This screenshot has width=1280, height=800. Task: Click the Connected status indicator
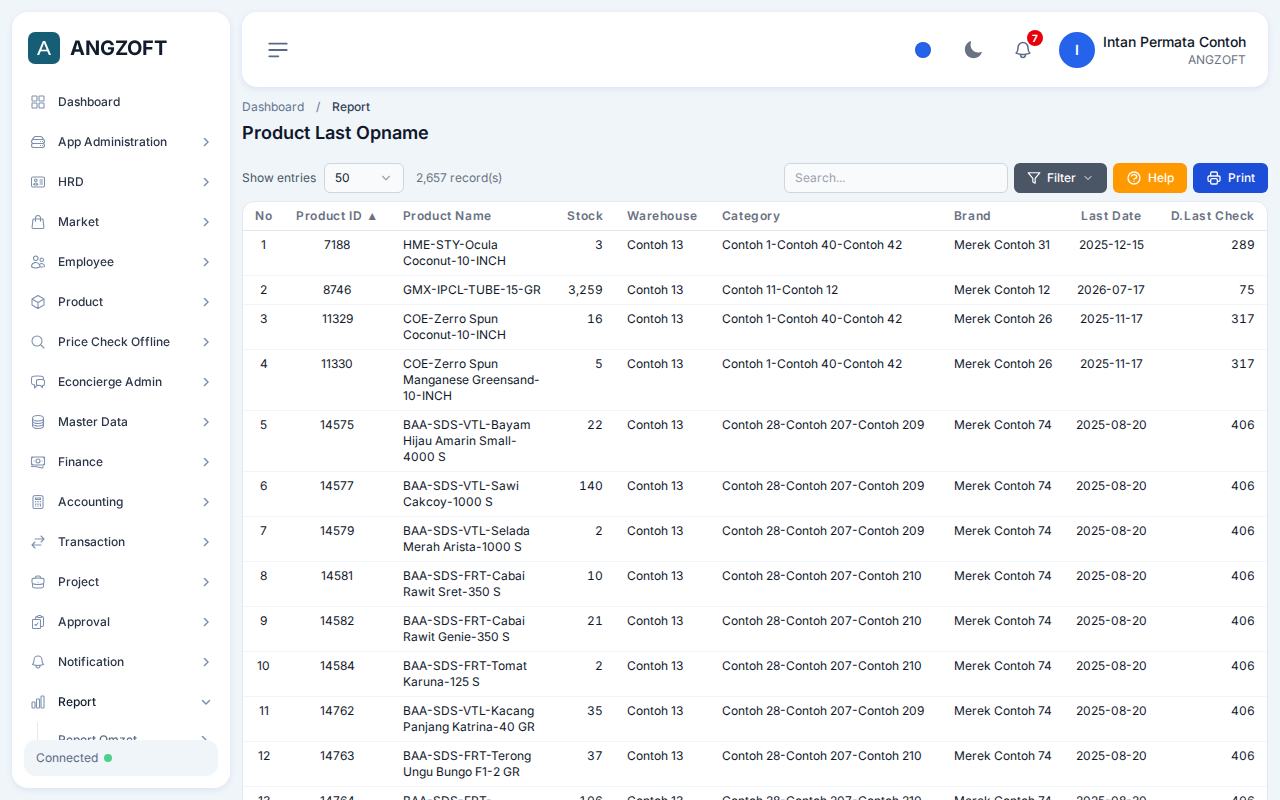121,758
